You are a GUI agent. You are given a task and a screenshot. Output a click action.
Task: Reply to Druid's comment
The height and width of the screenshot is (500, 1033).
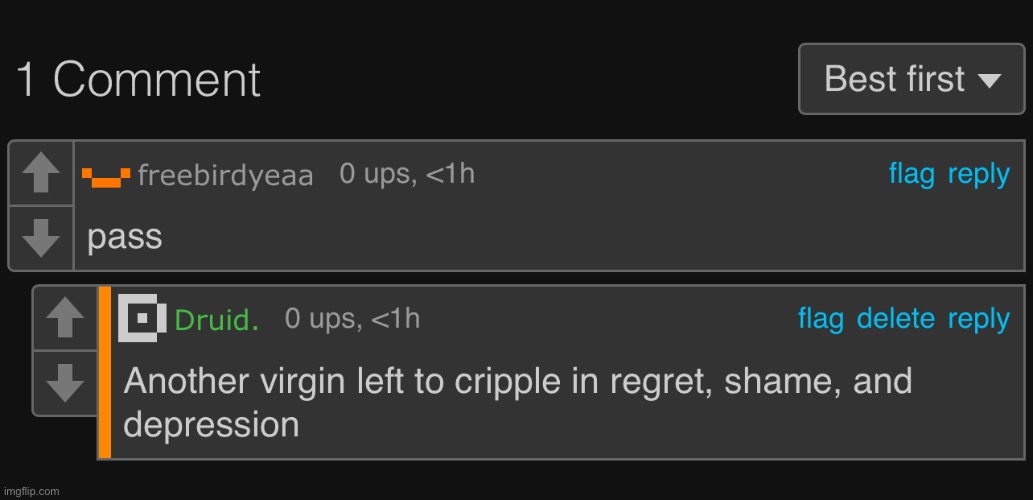click(978, 319)
